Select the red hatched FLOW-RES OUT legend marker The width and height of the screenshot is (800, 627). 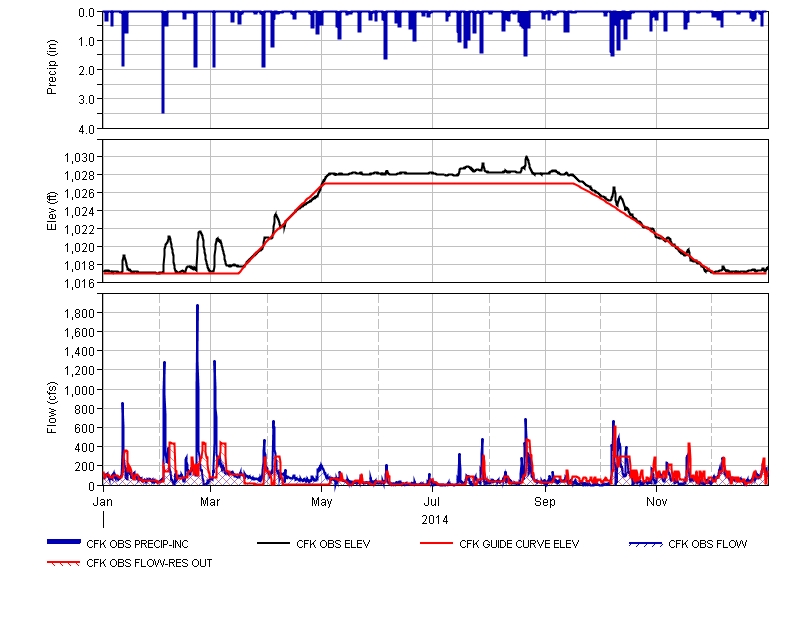63,563
